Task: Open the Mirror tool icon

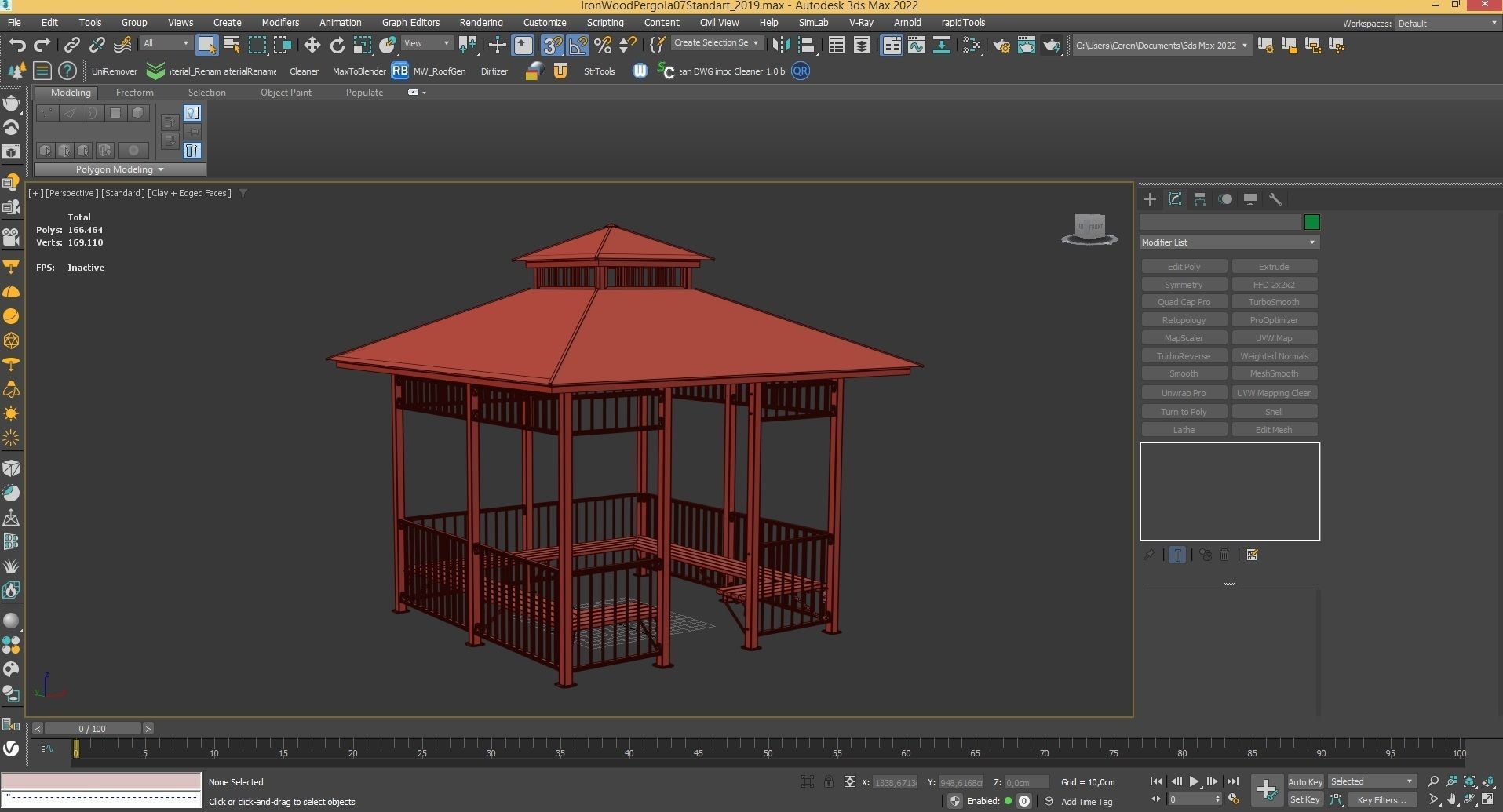Action: coord(781,45)
